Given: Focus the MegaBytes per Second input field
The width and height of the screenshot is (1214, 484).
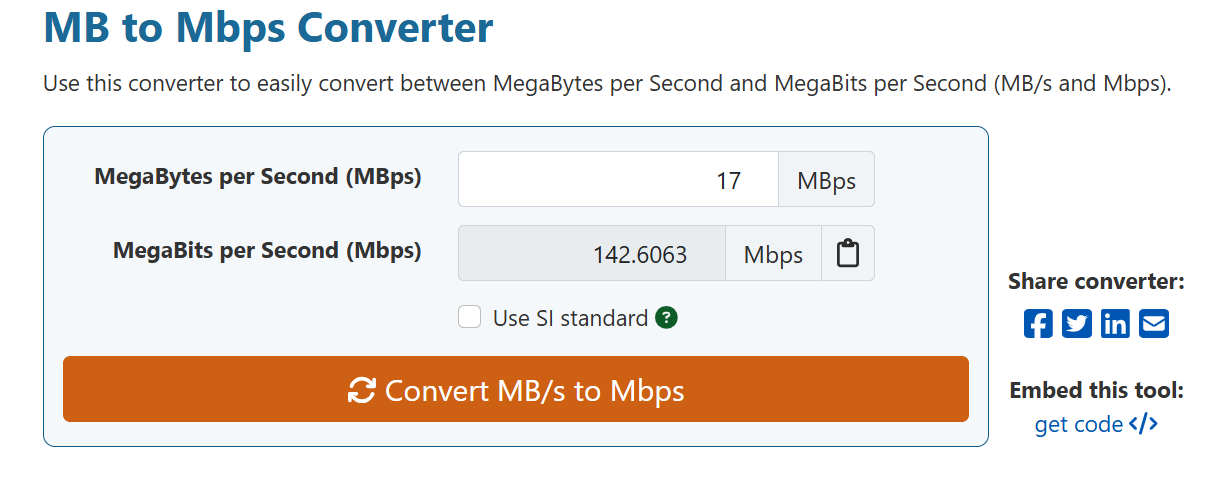Looking at the screenshot, I should click(618, 180).
